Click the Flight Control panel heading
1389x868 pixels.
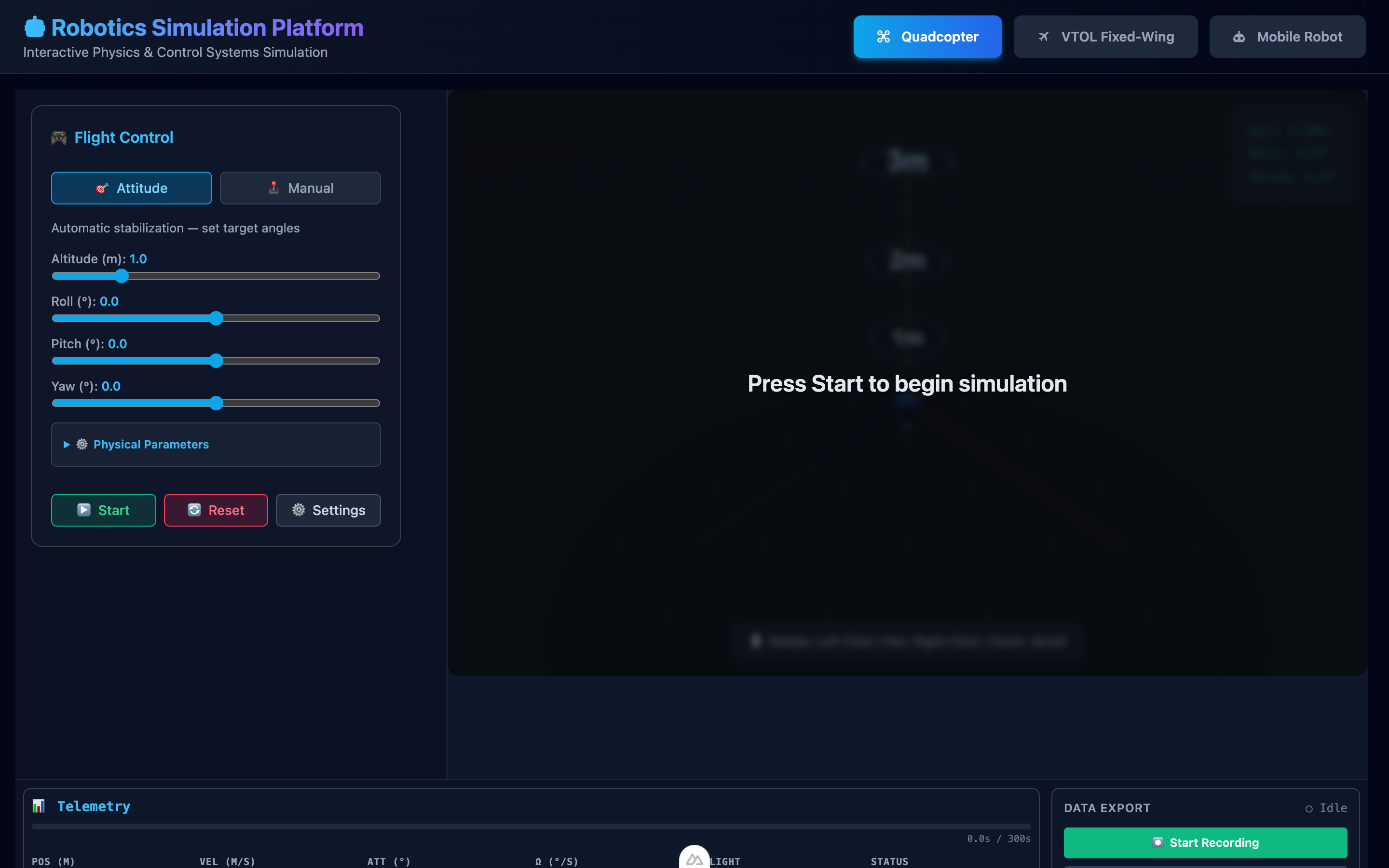tap(123, 138)
